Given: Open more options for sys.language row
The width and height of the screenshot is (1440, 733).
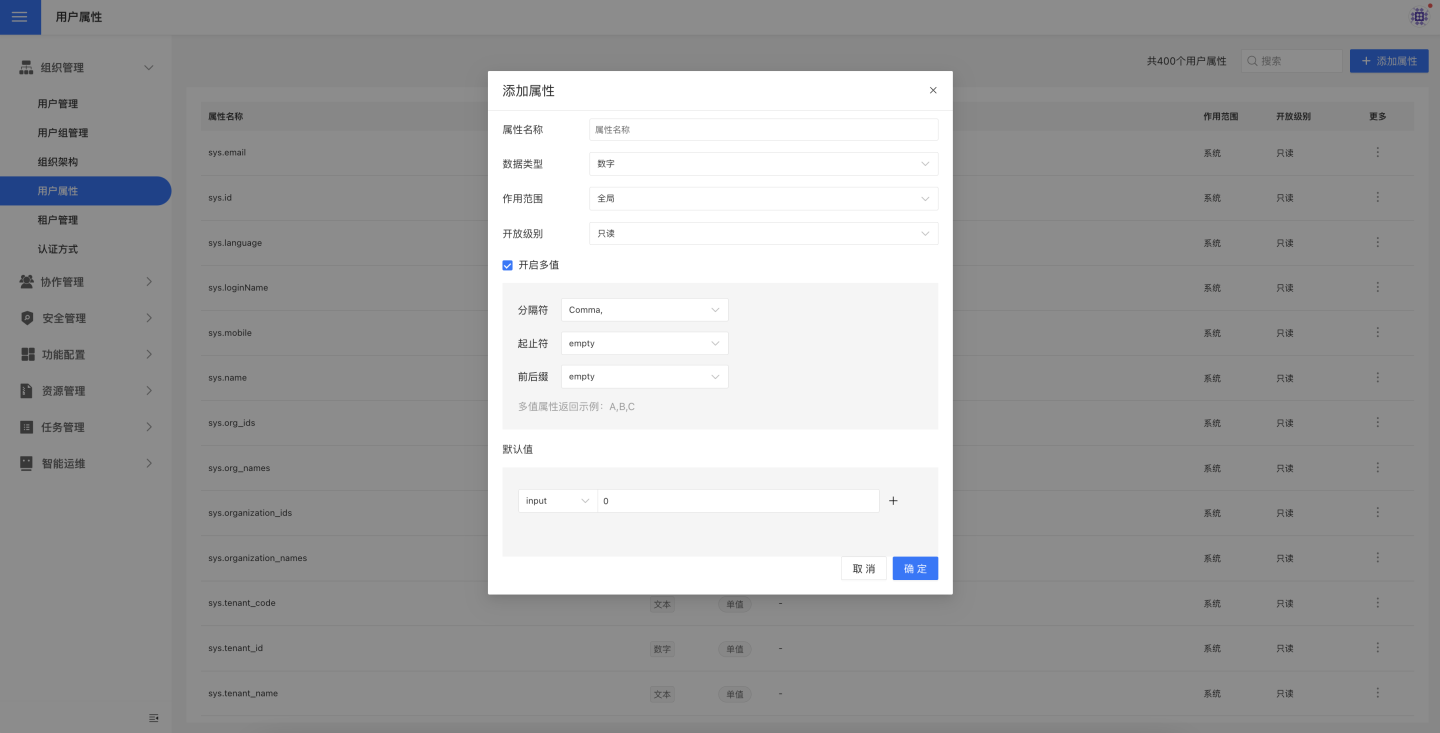Looking at the screenshot, I should [1378, 243].
